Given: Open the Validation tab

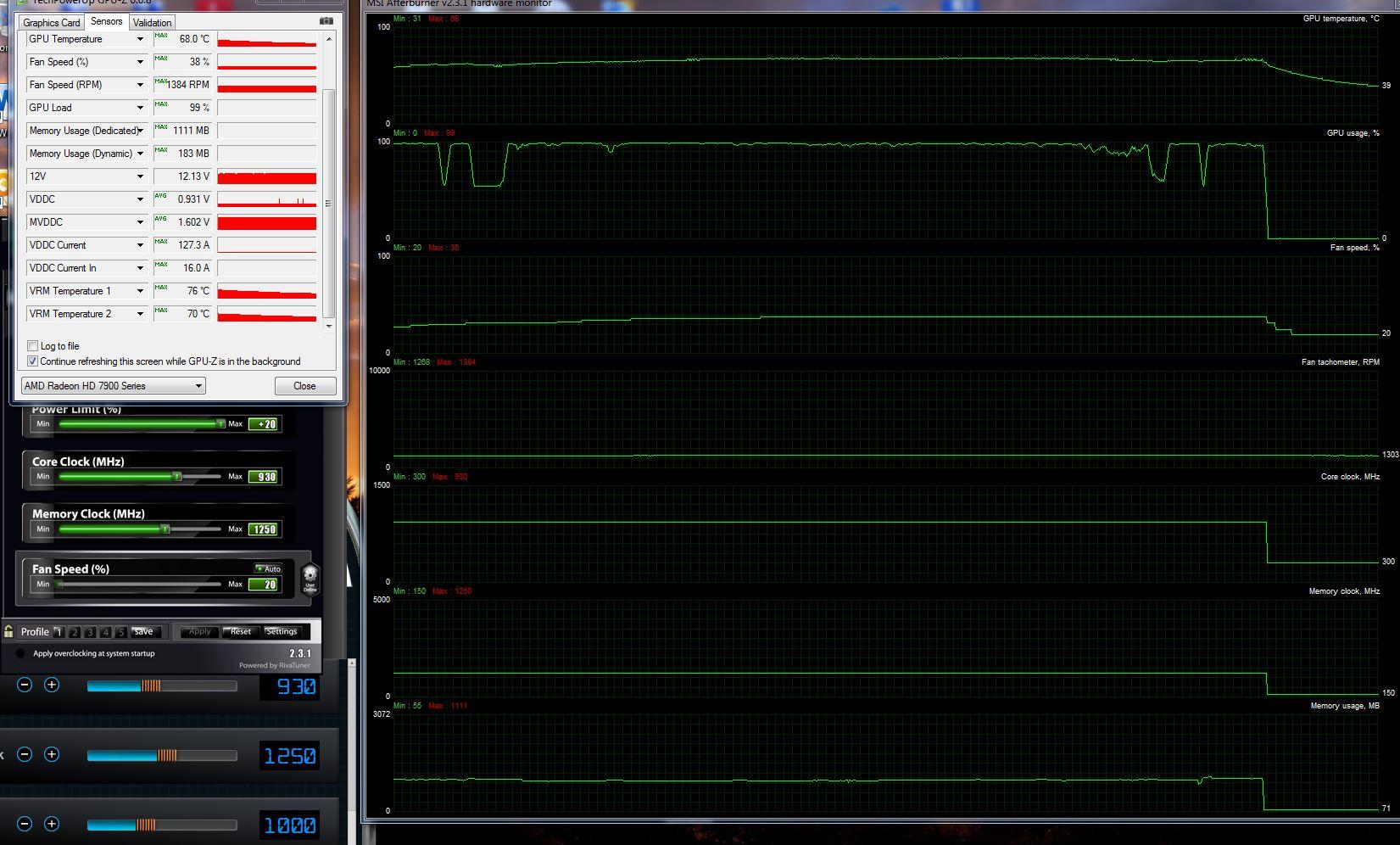Looking at the screenshot, I should click(153, 23).
